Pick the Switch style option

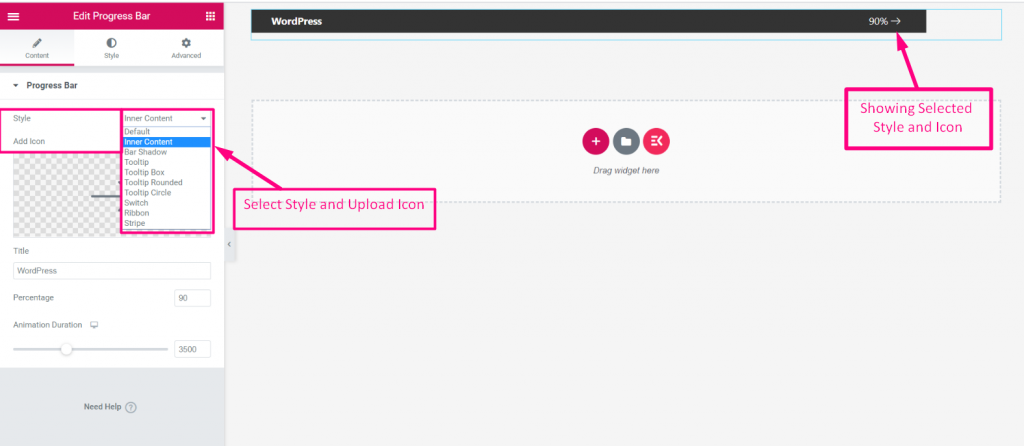point(166,203)
